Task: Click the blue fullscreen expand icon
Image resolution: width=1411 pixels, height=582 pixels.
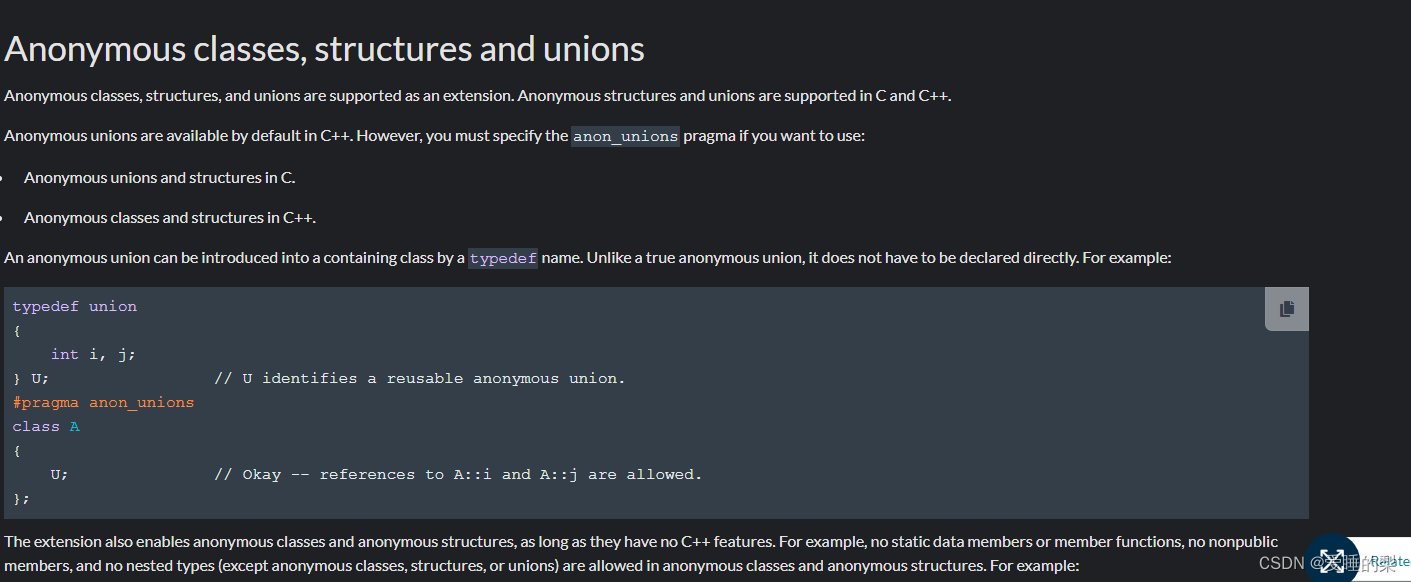Action: [1331, 560]
